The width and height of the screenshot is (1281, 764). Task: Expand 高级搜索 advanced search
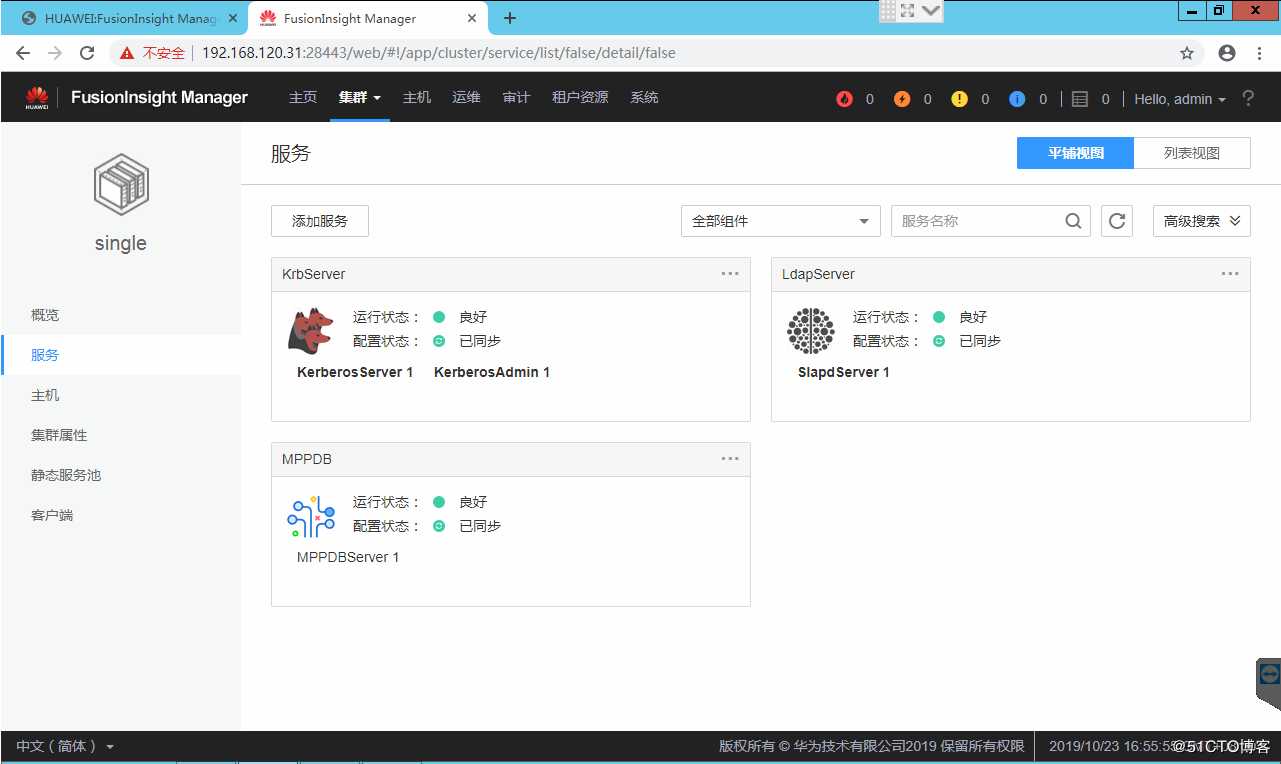[x=1202, y=221]
